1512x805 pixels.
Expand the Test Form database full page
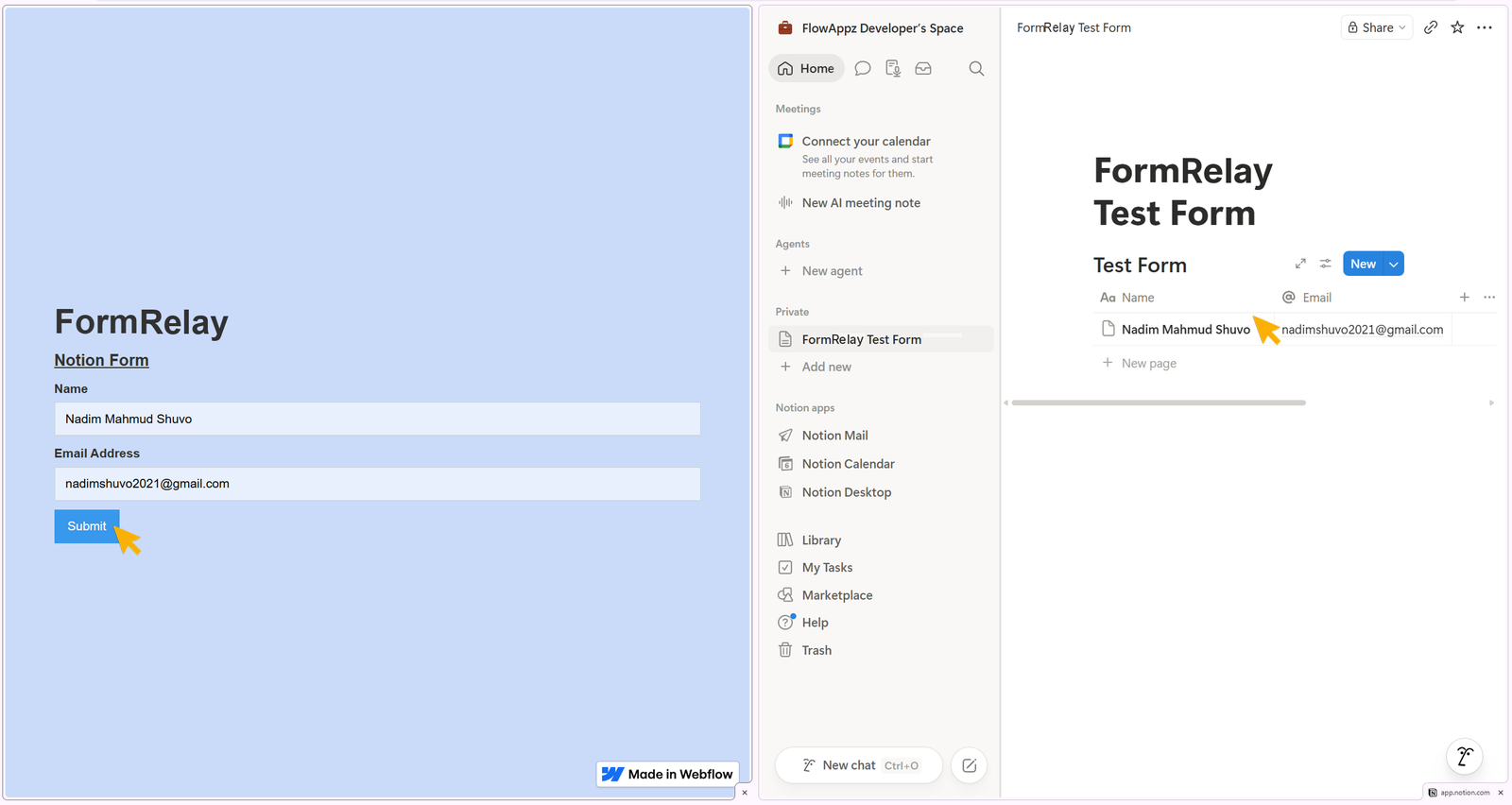point(1300,264)
